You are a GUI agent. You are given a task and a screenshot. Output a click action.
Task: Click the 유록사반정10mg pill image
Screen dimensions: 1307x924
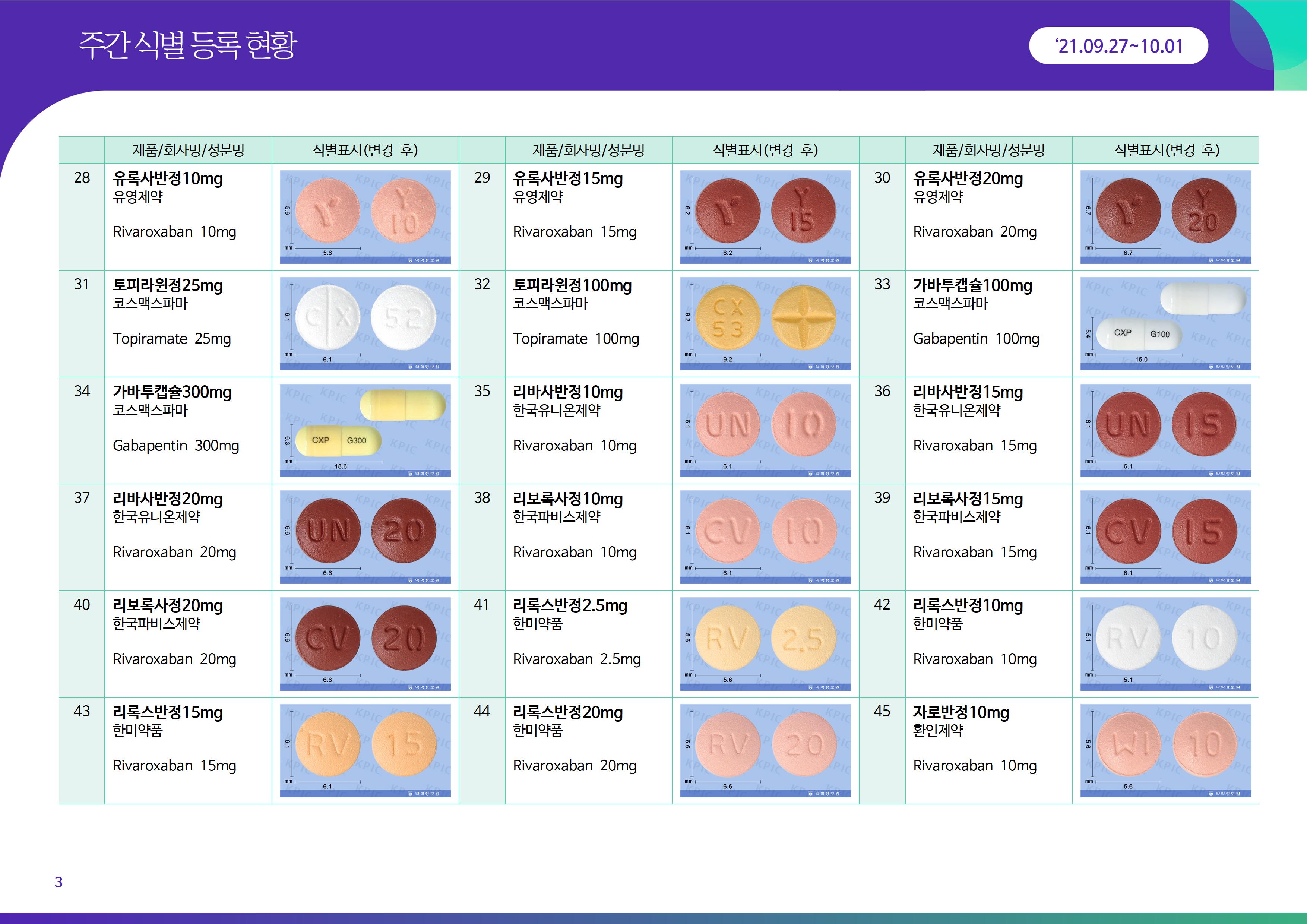(365, 217)
